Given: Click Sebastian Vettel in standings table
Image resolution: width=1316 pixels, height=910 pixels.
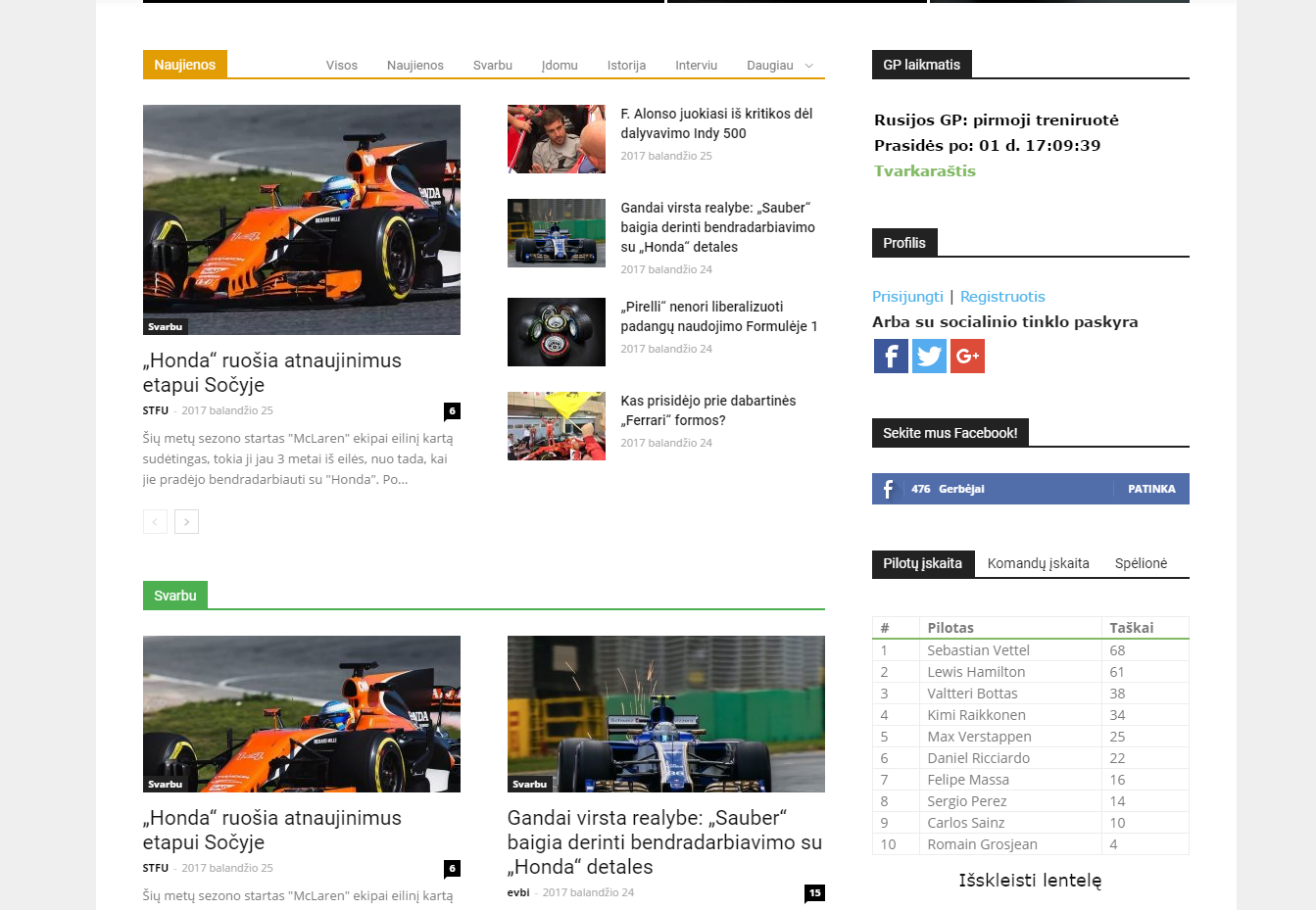Looking at the screenshot, I should [x=979, y=650].
